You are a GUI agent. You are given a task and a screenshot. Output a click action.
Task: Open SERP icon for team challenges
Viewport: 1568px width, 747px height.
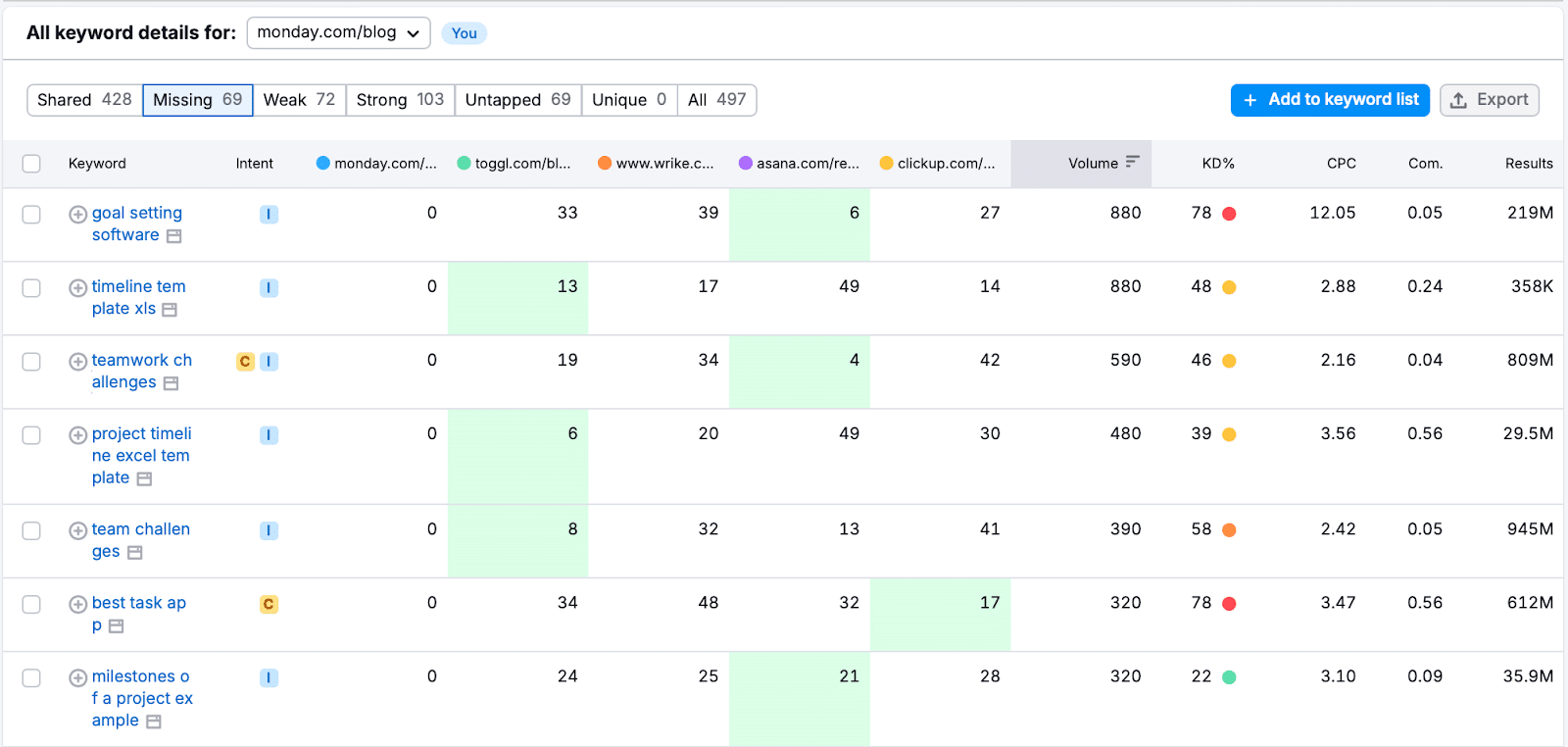(135, 553)
